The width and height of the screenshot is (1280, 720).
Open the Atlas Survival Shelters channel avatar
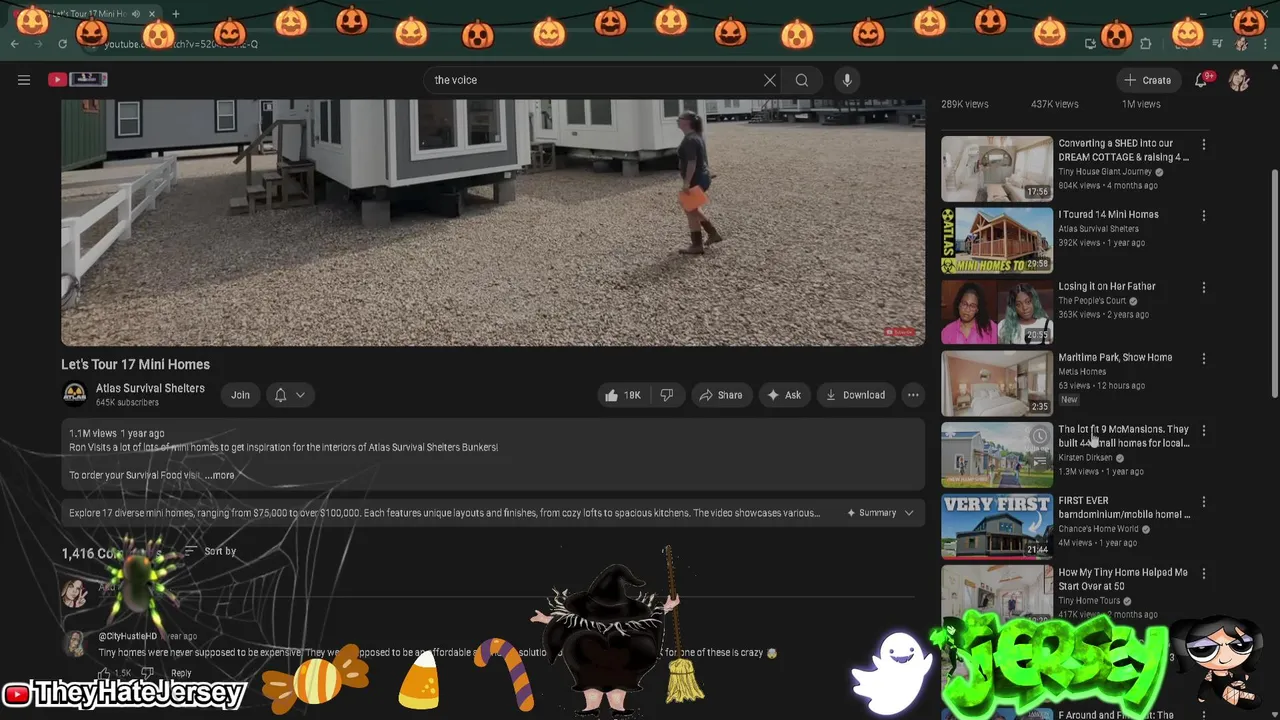(x=75, y=394)
